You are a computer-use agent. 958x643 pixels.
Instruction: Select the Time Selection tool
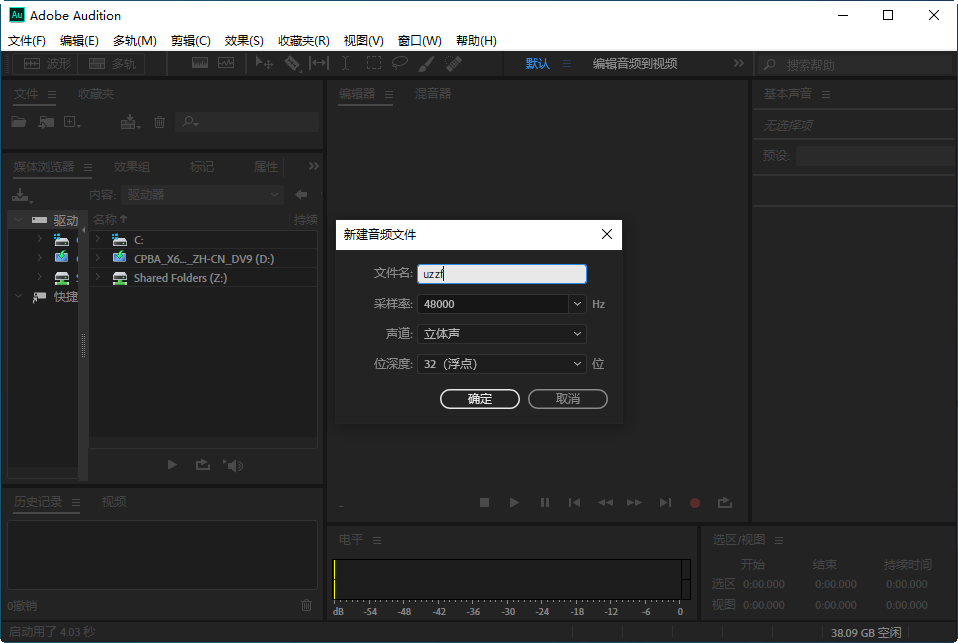coord(345,63)
